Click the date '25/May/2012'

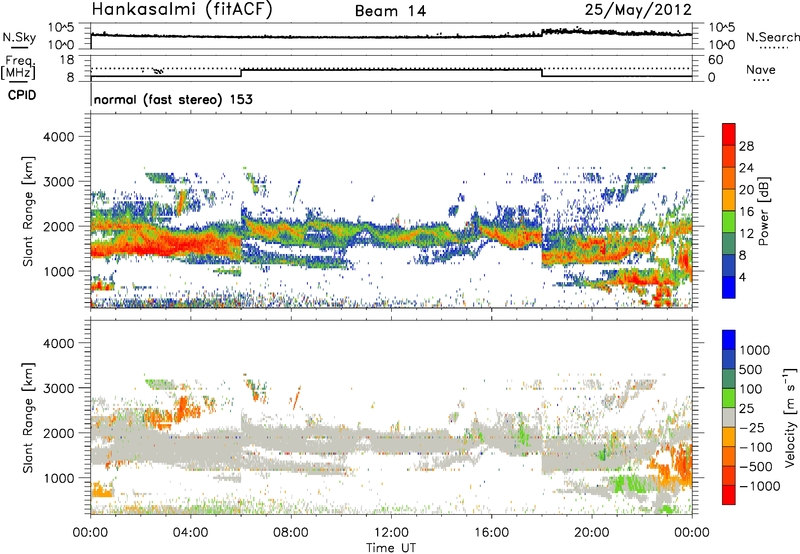638,10
